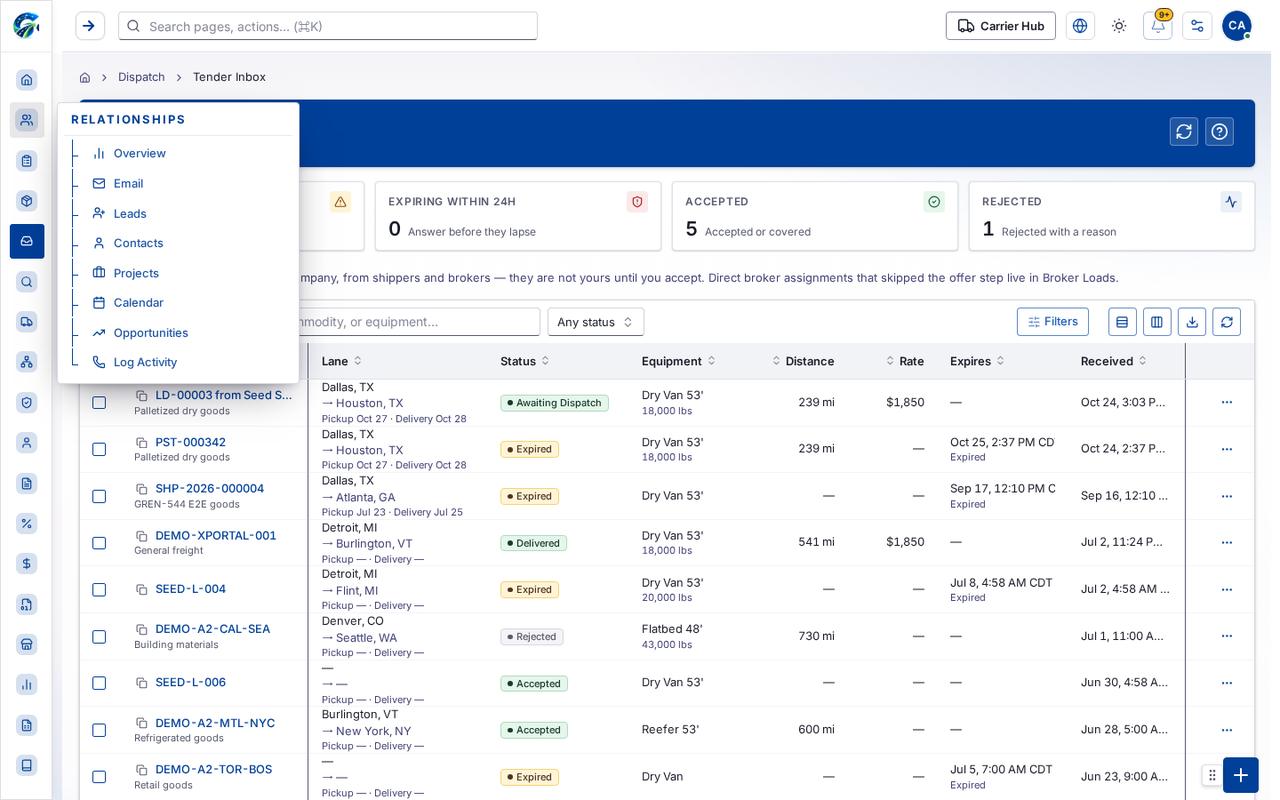Click the bar chart sidebar icon
The height and width of the screenshot is (800, 1280).
27,684
